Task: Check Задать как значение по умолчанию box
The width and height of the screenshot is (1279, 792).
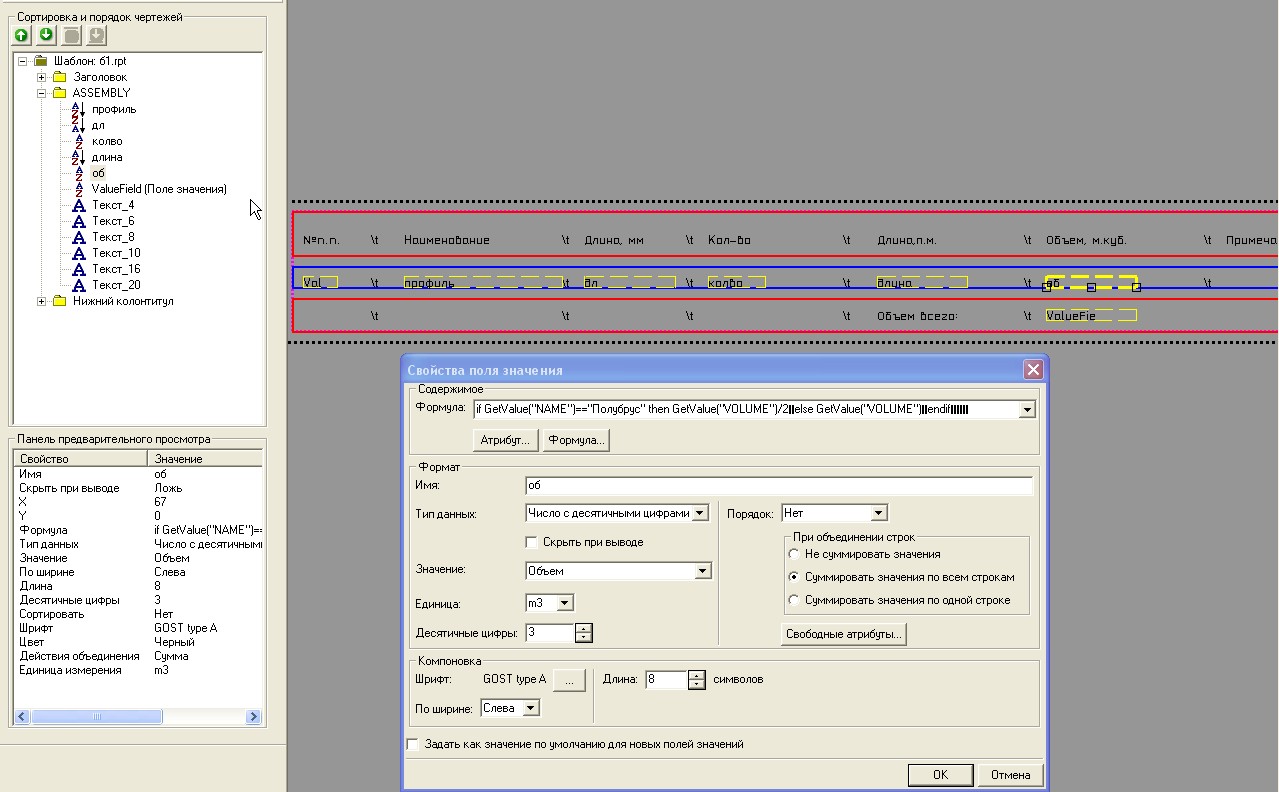Action: [x=413, y=744]
